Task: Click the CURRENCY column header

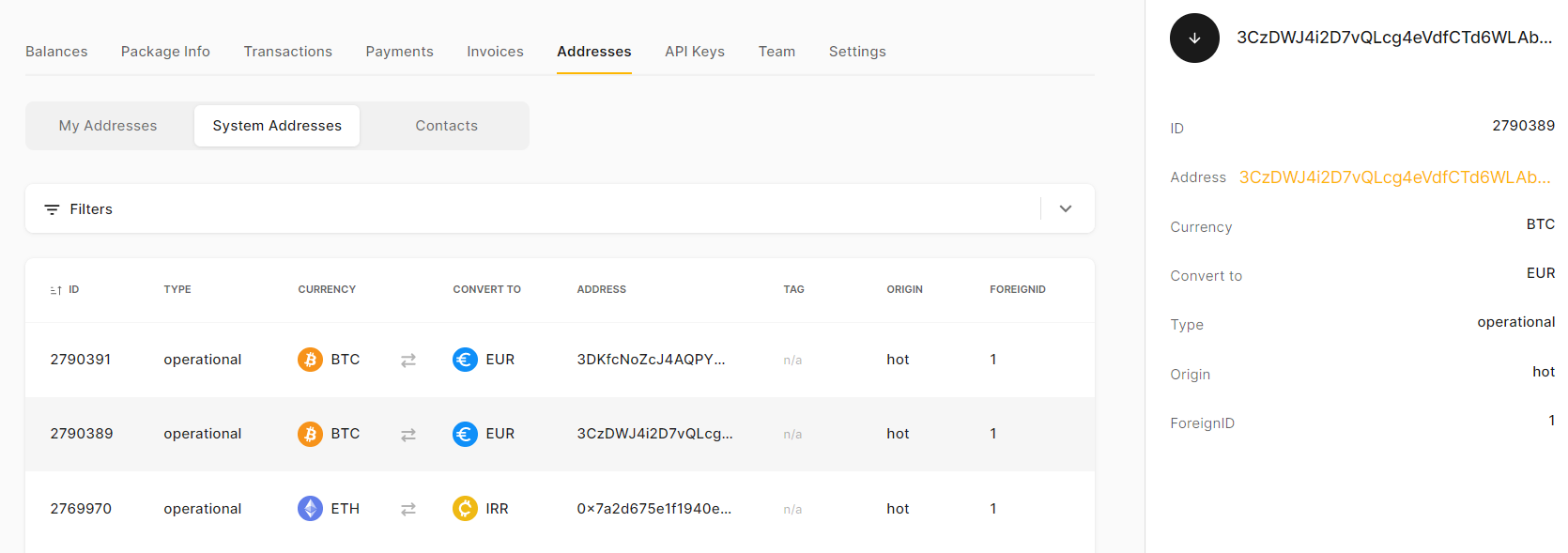Action: (x=327, y=289)
